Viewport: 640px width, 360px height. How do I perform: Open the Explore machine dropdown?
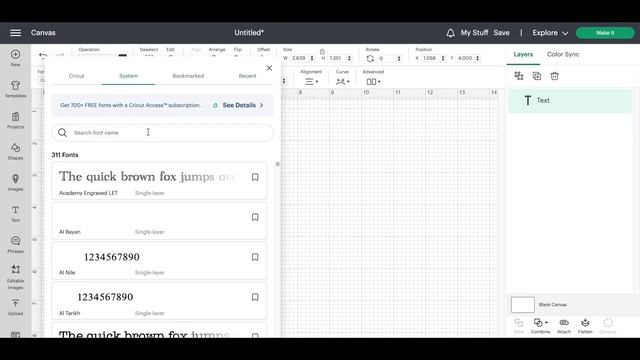[x=550, y=33]
